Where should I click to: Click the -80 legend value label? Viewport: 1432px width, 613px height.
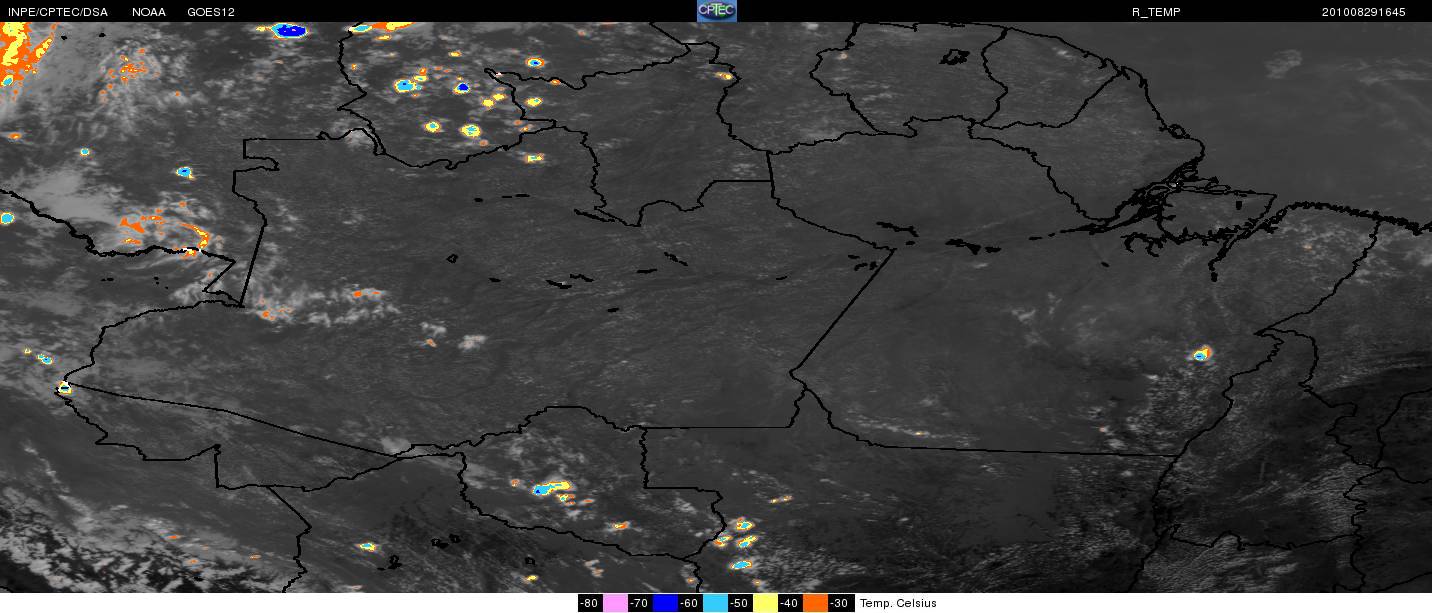point(589,603)
